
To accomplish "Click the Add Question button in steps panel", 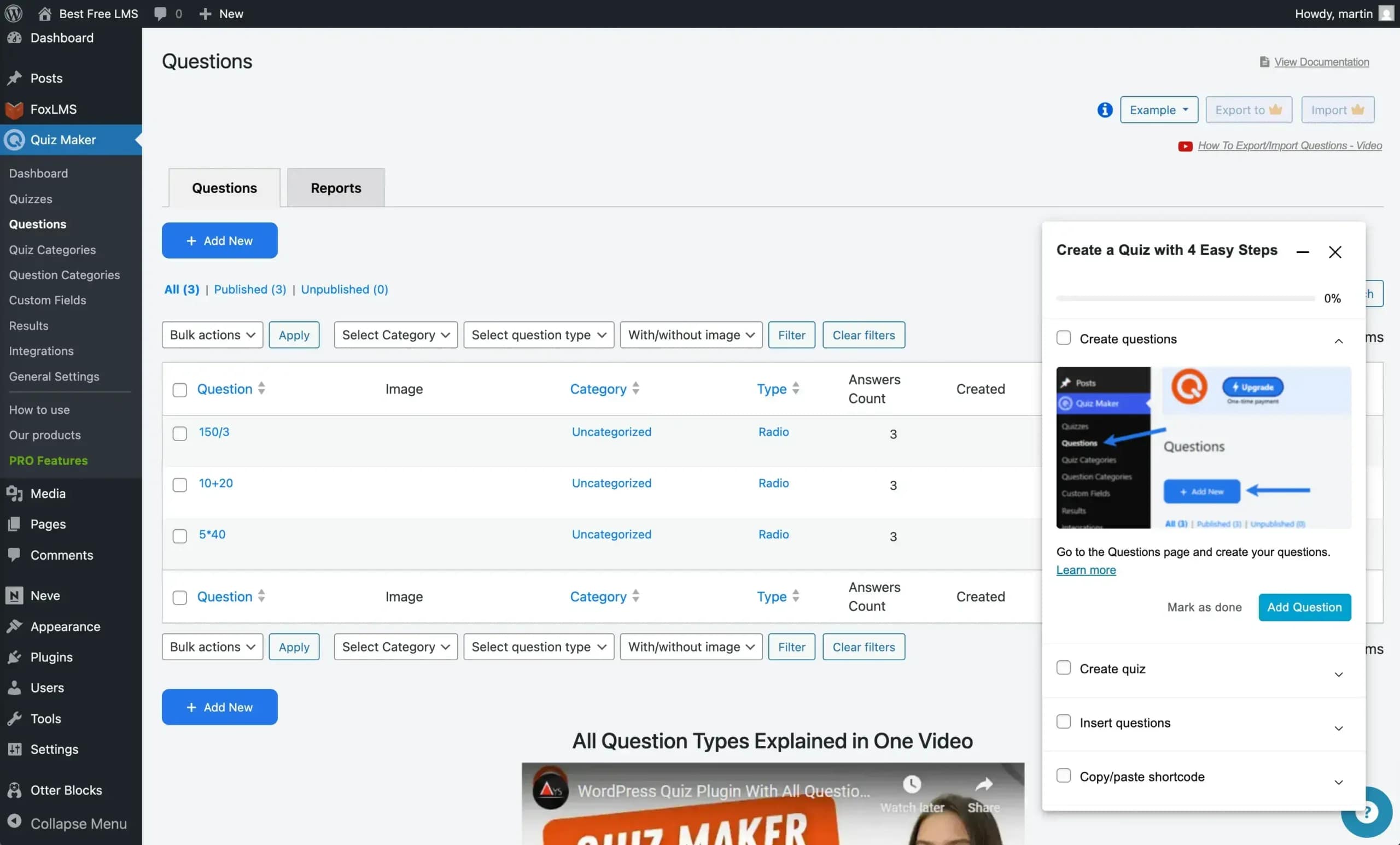I will [1304, 607].
